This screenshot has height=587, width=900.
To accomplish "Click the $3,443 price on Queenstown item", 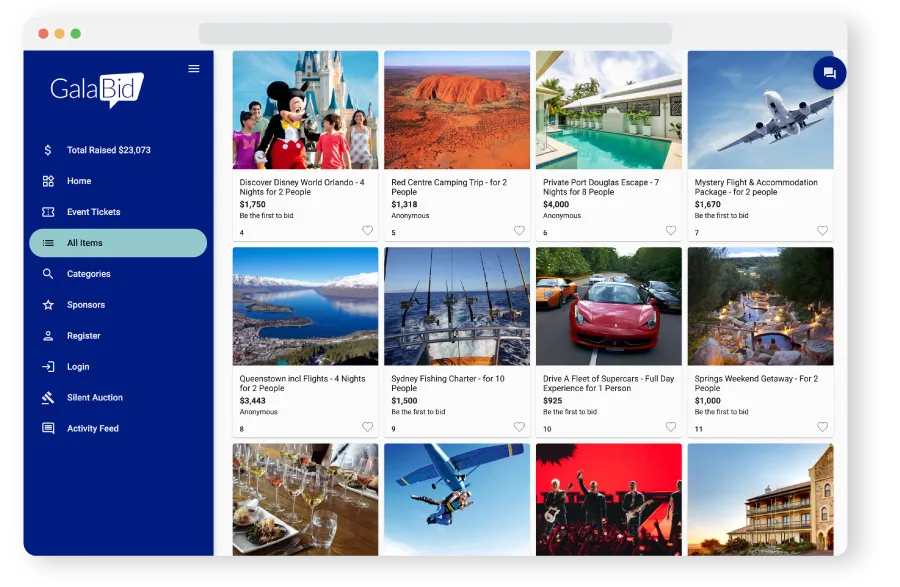I will (x=253, y=401).
